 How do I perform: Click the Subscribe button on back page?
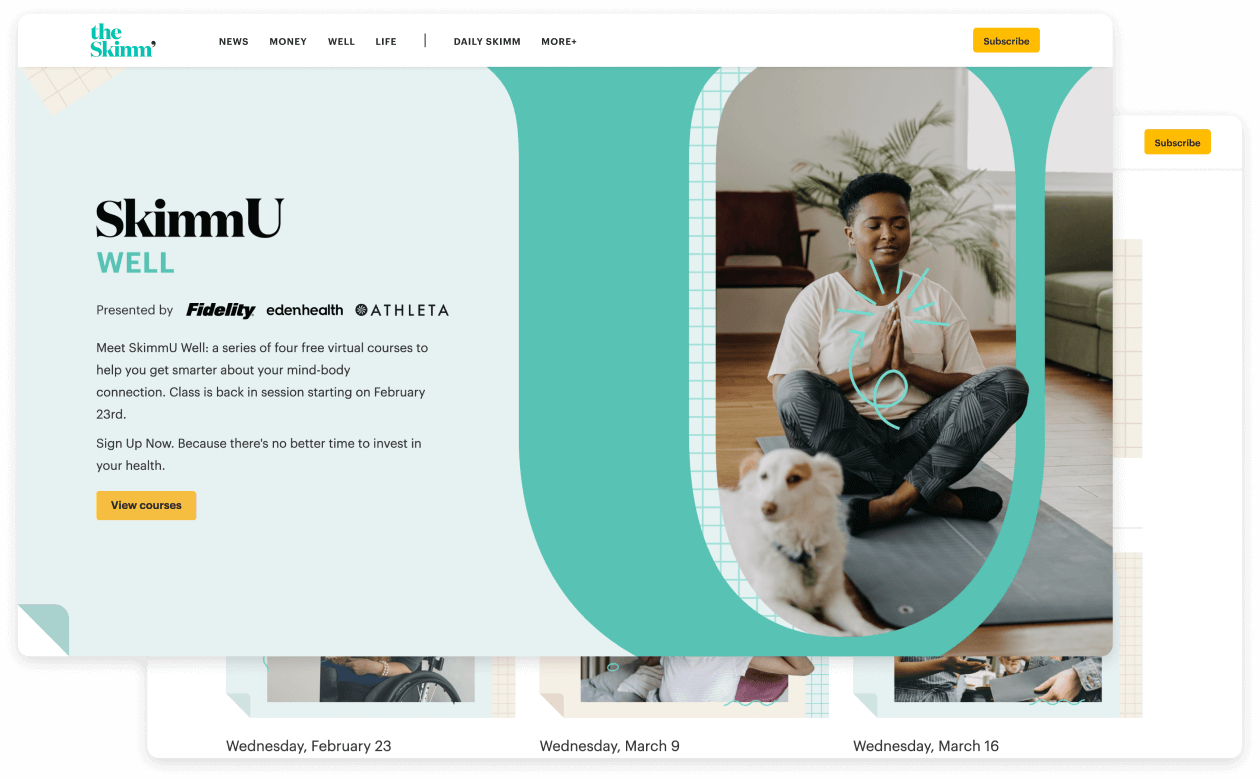click(1177, 142)
